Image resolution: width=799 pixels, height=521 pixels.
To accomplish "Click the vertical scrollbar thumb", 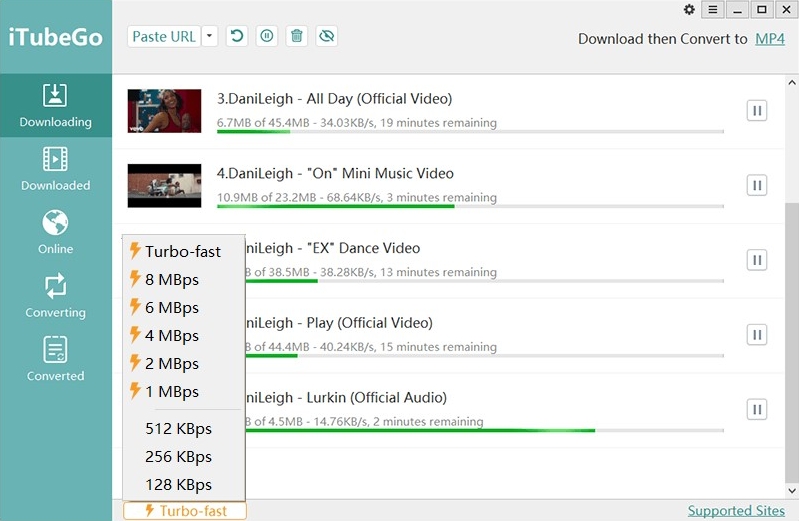I will 791,342.
